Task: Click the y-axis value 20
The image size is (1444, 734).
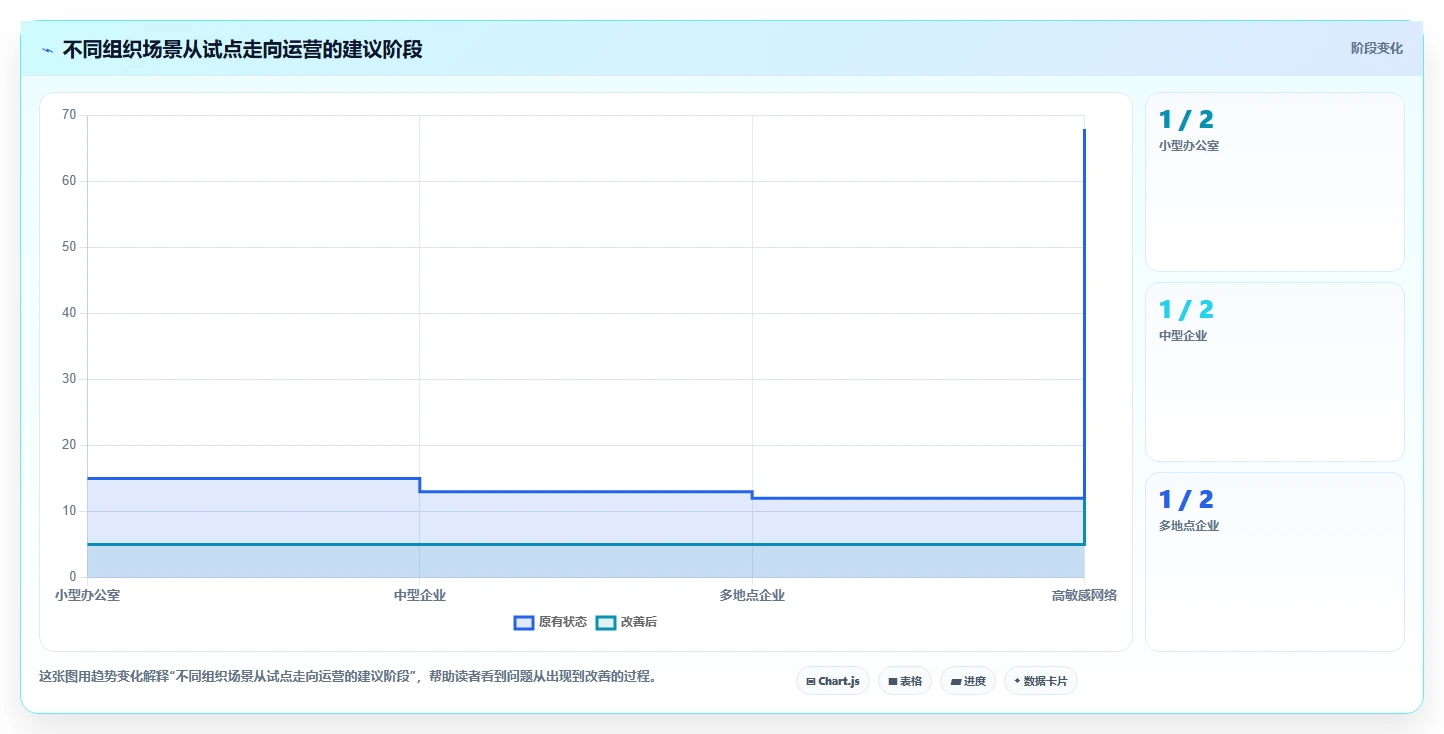Action: [69, 445]
